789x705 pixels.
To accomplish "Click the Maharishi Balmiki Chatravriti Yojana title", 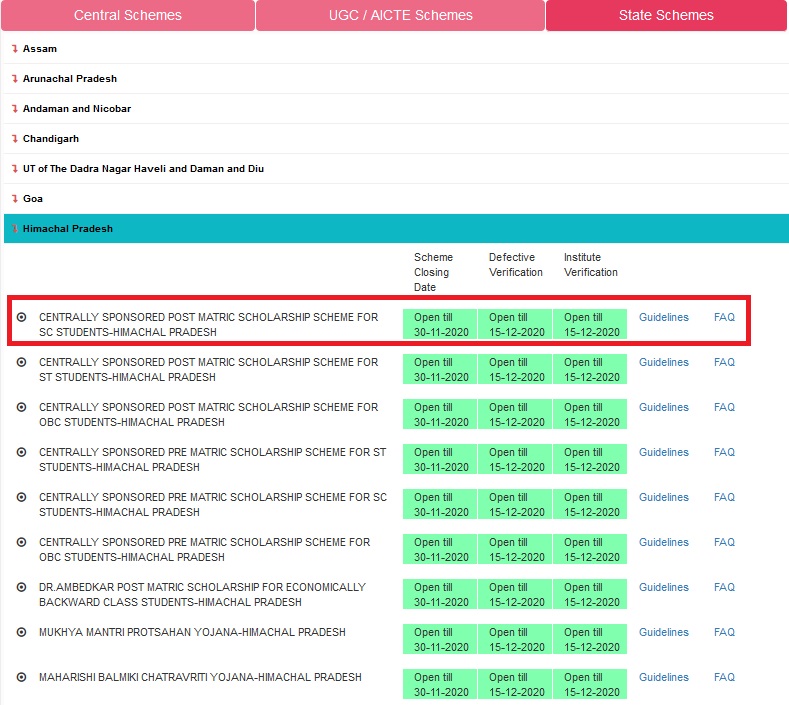I will [x=200, y=677].
